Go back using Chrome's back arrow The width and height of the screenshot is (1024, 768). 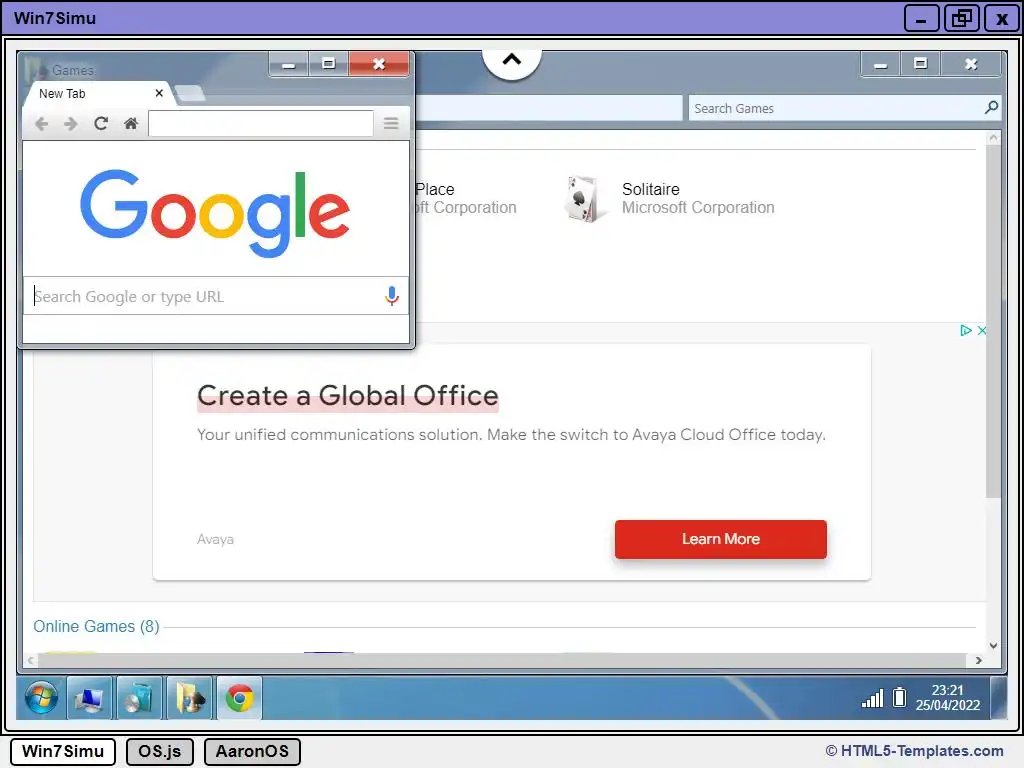41,123
